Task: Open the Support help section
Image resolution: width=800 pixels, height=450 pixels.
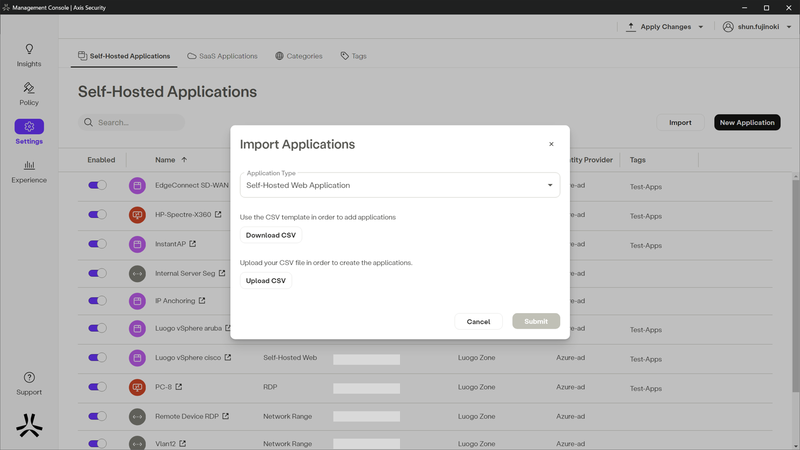Action: pyautogui.click(x=29, y=384)
